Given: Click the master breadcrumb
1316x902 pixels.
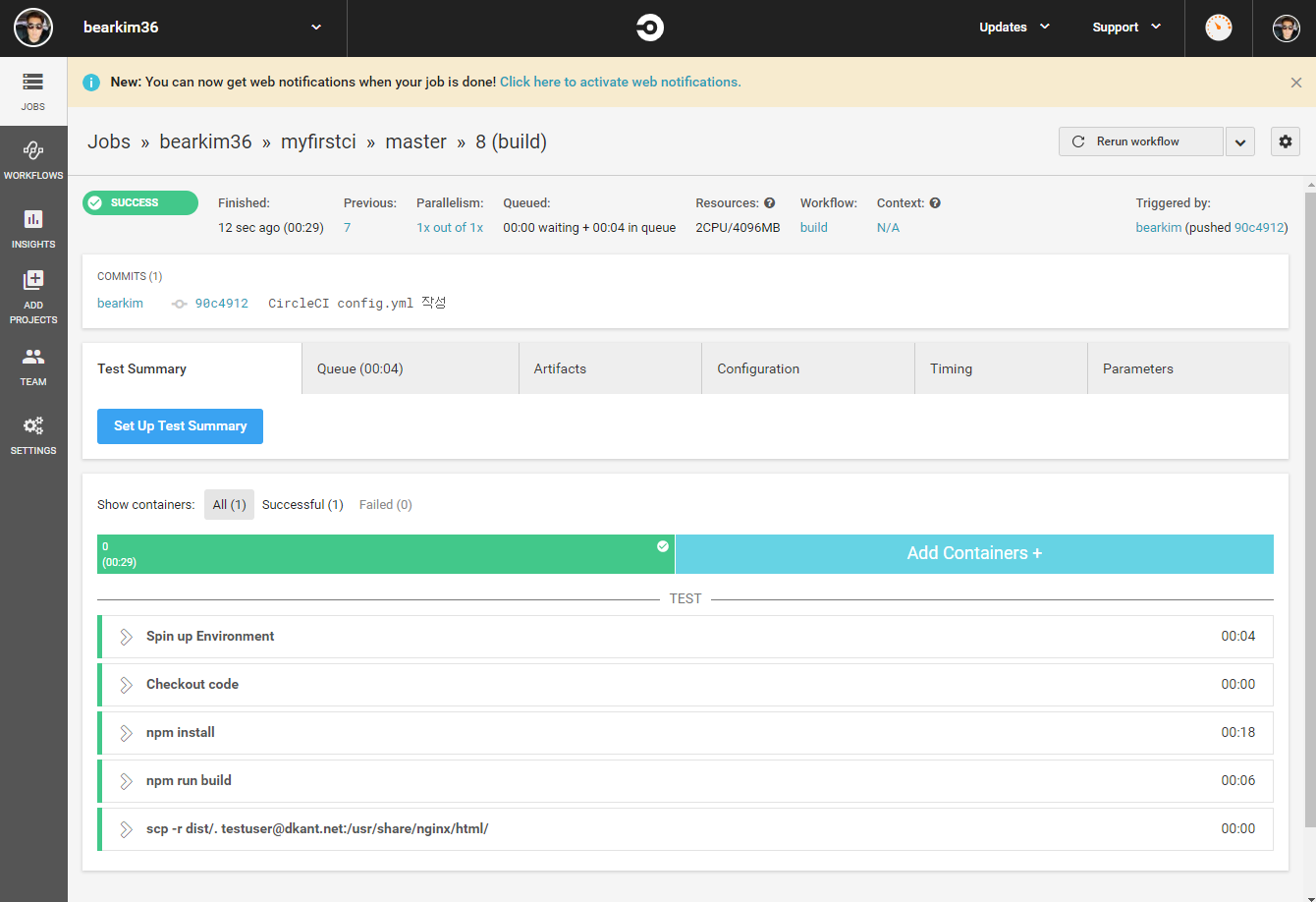Looking at the screenshot, I should tap(416, 141).
